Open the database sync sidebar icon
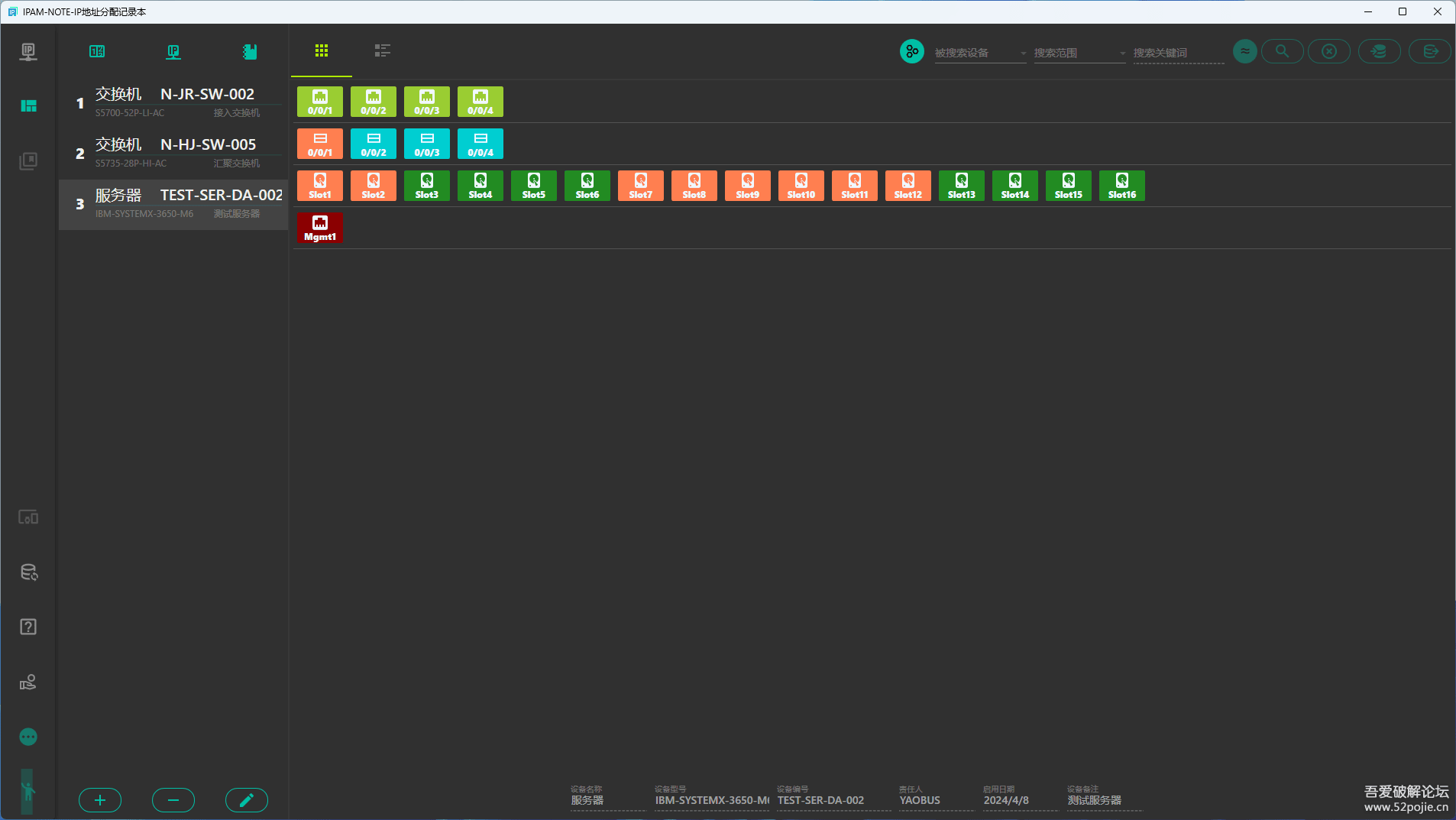 point(28,572)
